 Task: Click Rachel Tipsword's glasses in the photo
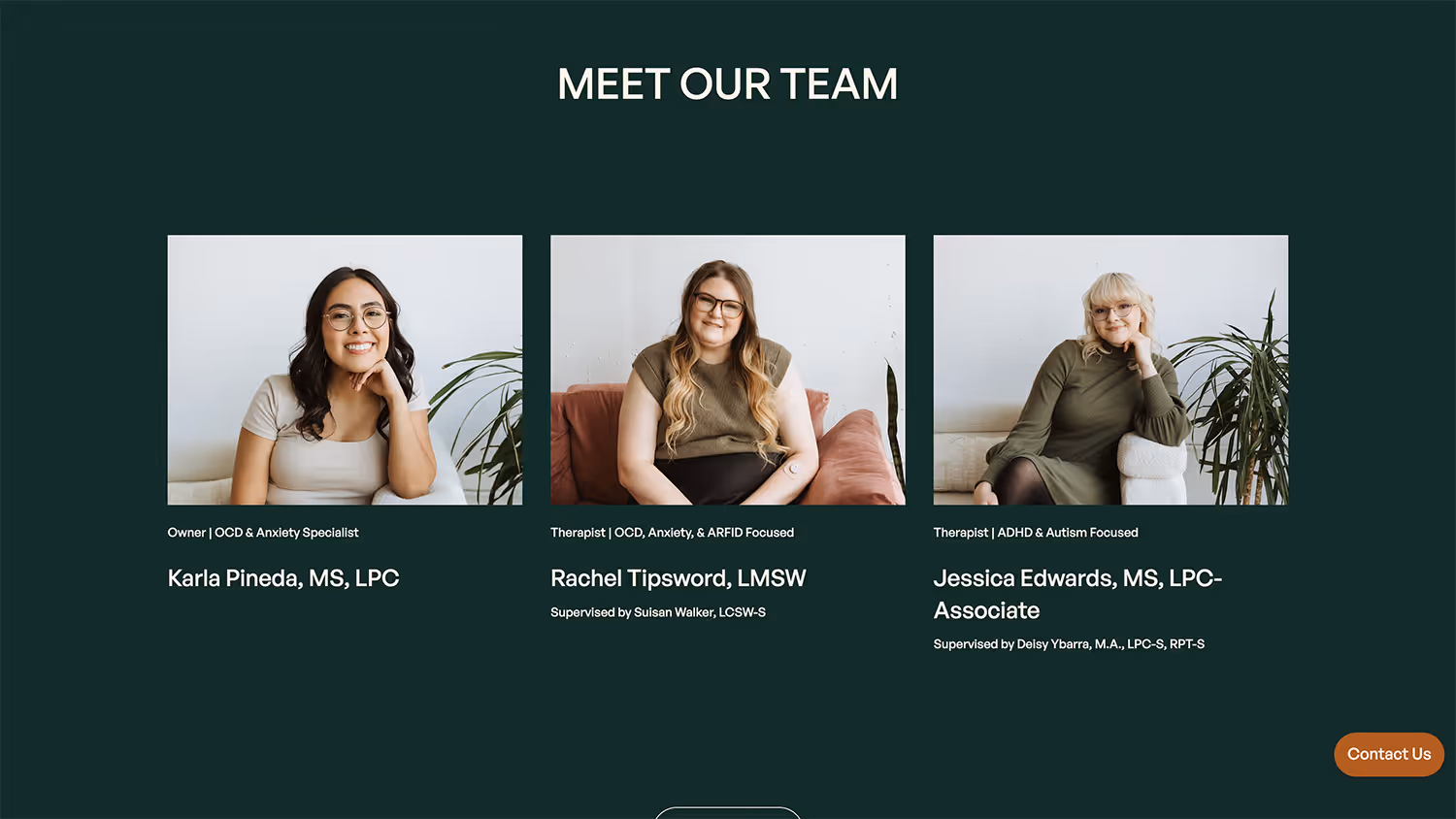pyautogui.click(x=718, y=306)
